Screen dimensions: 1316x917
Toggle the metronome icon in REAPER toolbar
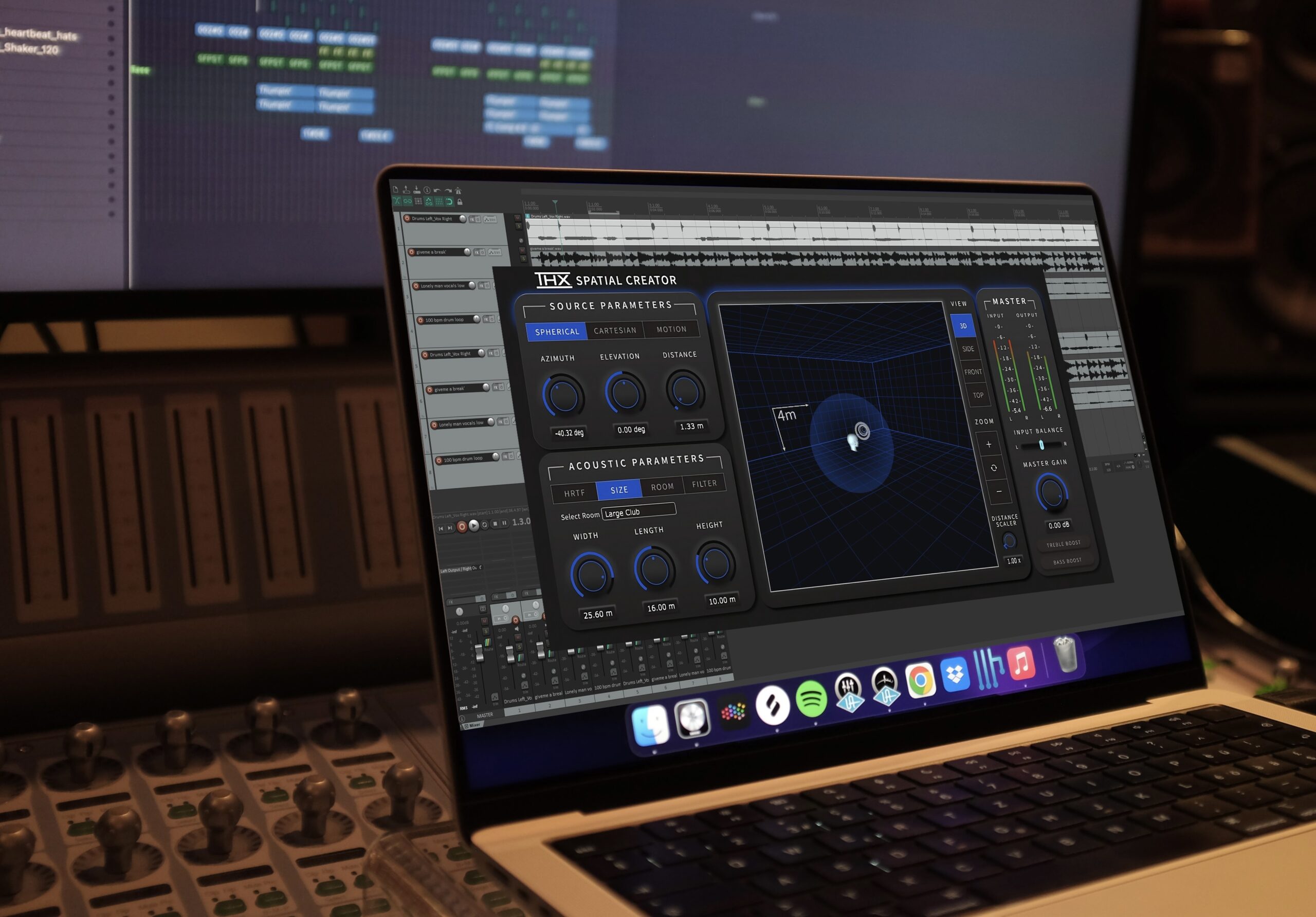click(x=459, y=191)
